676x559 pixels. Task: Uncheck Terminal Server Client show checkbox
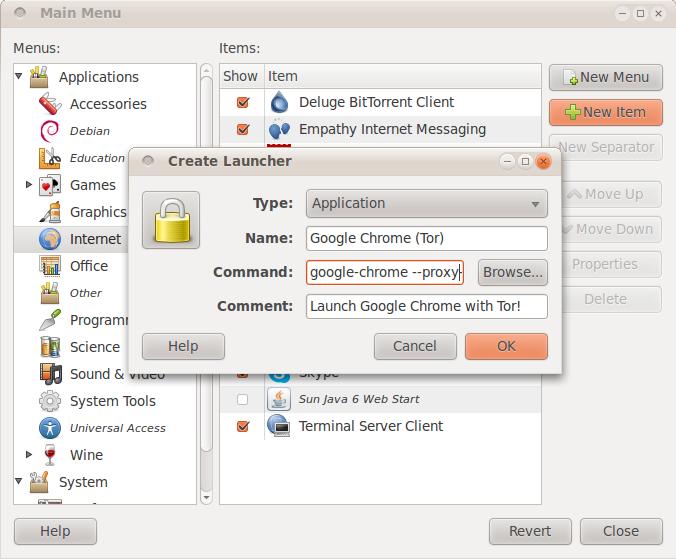[x=243, y=426]
